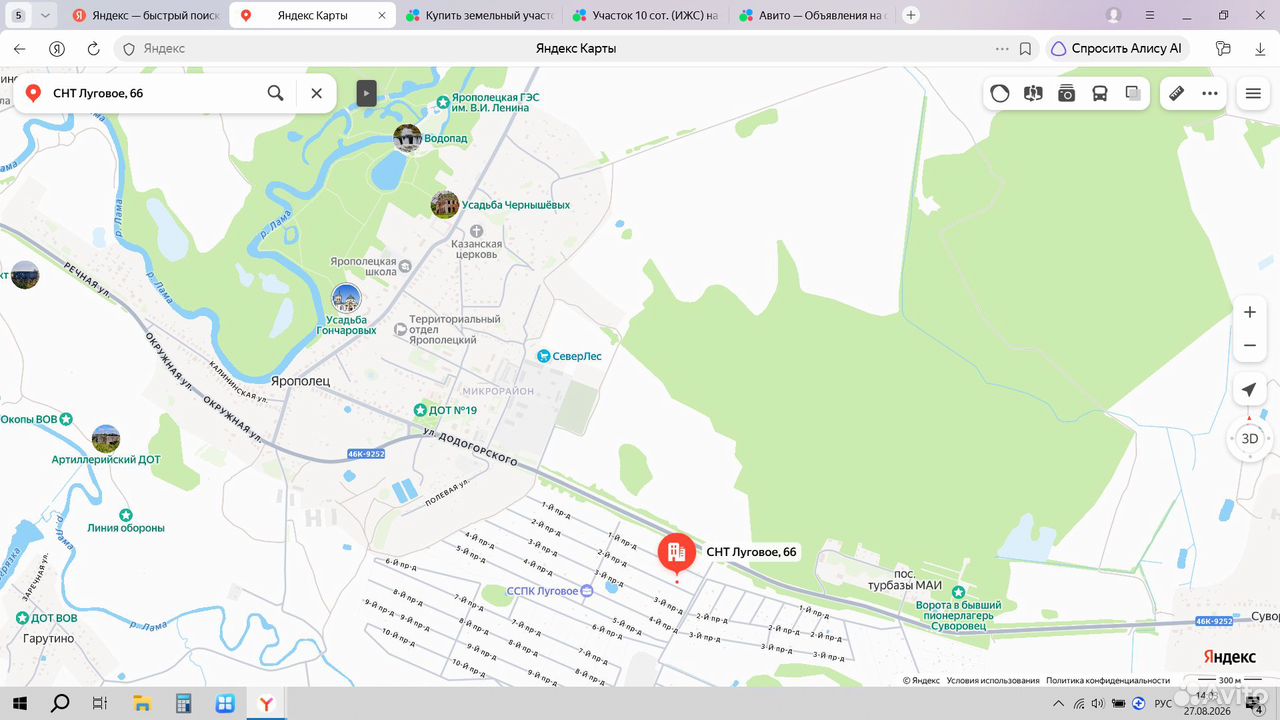
Task: Open the Windows Start menu
Action: pos(19,703)
